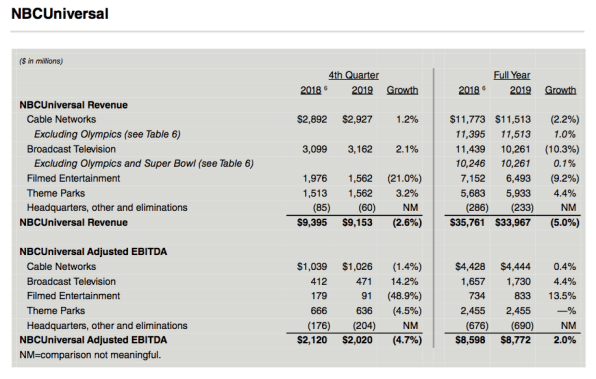
Task: Click the 4th Quarter 2018 column label
Action: click(x=311, y=90)
